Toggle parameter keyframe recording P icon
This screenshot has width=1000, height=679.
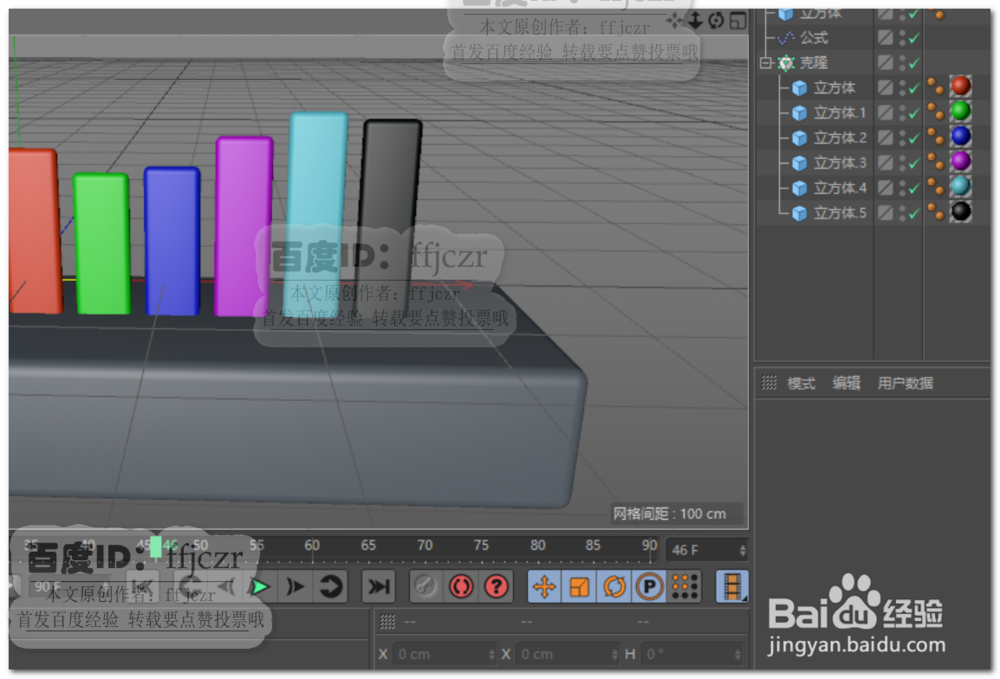coord(649,587)
